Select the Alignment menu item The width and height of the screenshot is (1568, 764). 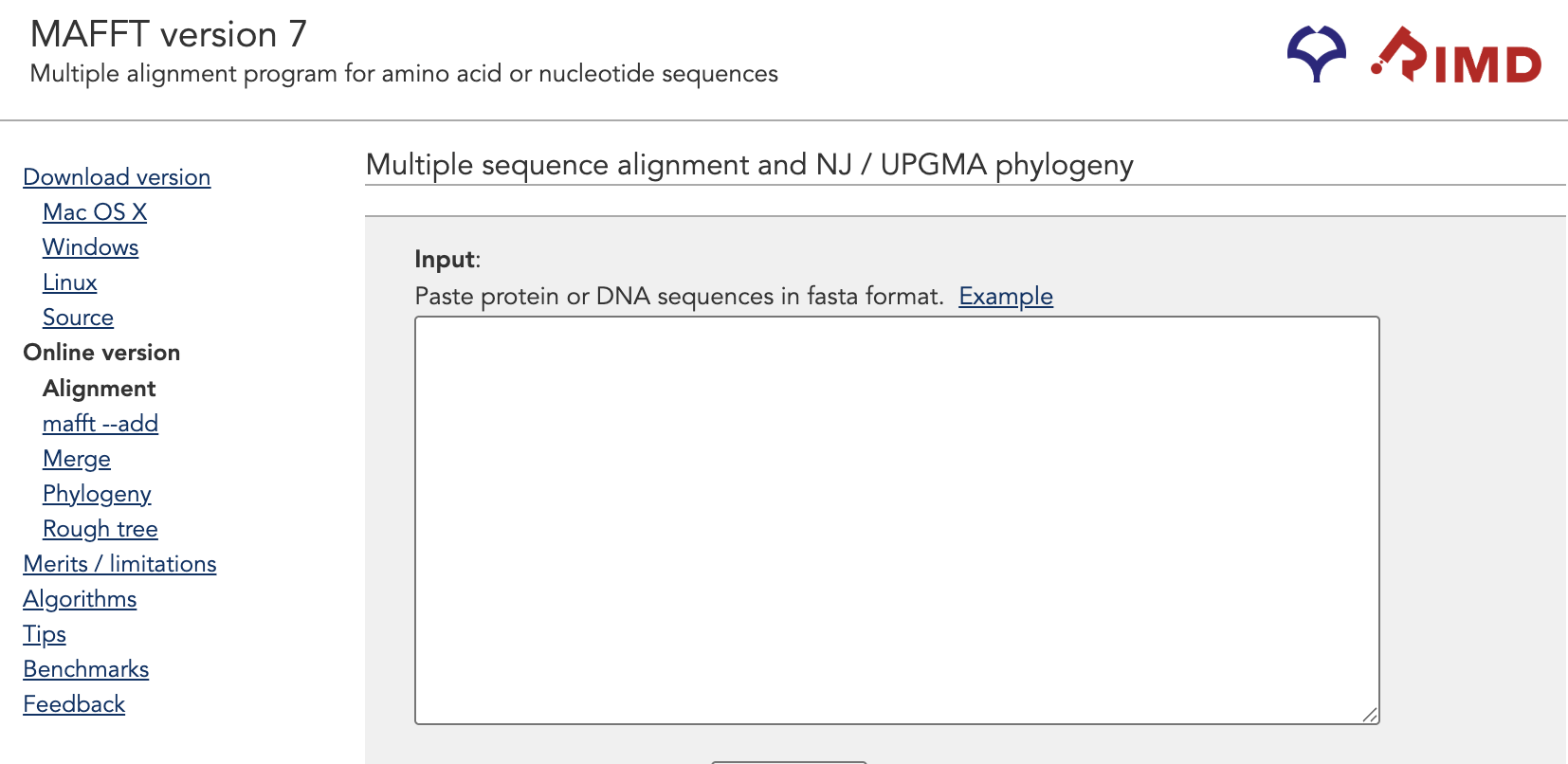coord(99,389)
